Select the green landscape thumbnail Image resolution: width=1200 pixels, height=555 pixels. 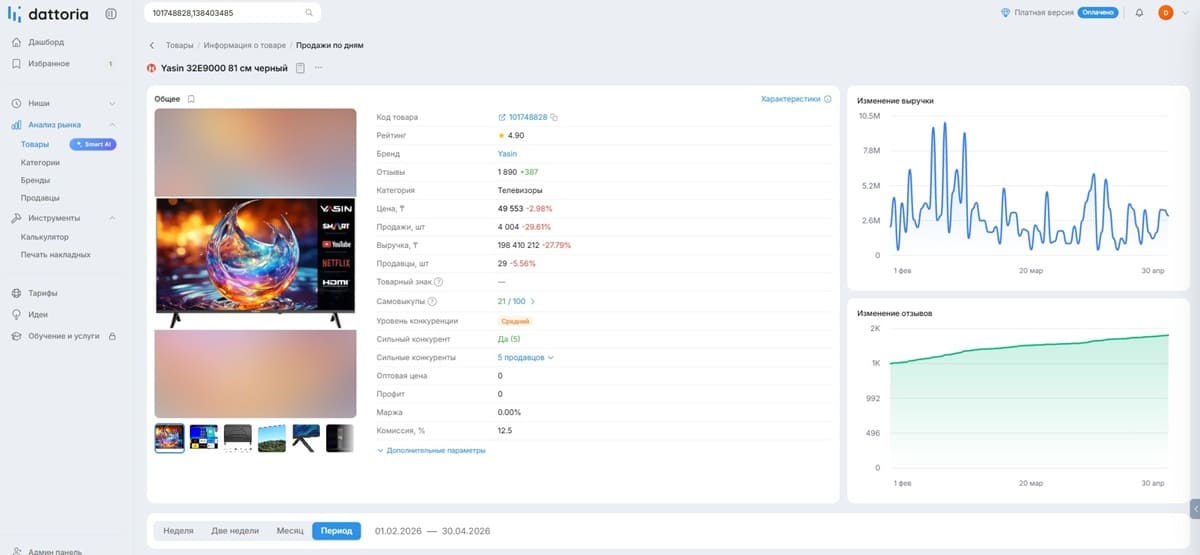tap(272, 438)
